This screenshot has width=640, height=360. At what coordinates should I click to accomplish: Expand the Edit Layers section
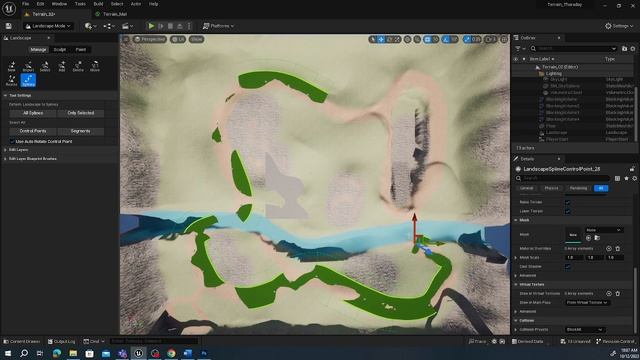click(x=5, y=150)
